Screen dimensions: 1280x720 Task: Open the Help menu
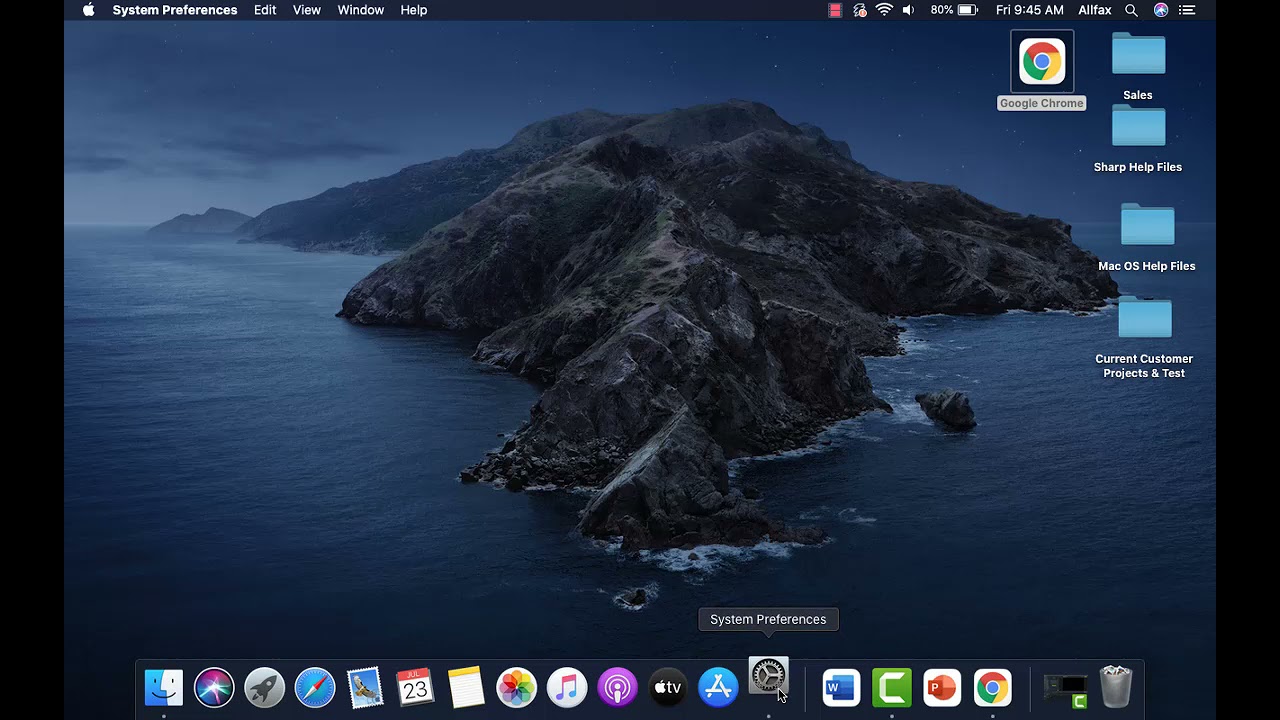point(414,10)
